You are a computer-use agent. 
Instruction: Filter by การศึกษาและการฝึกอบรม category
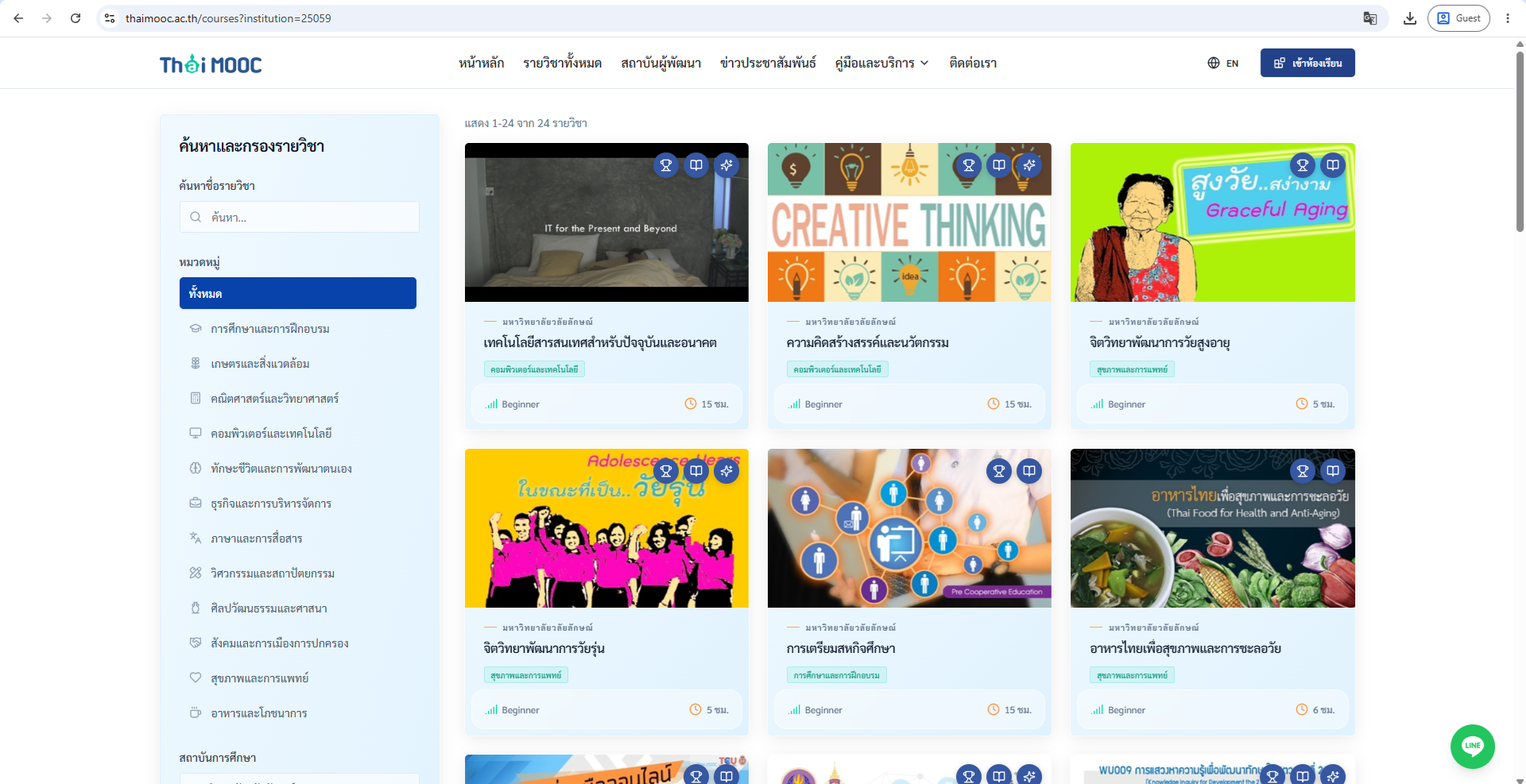(298, 329)
